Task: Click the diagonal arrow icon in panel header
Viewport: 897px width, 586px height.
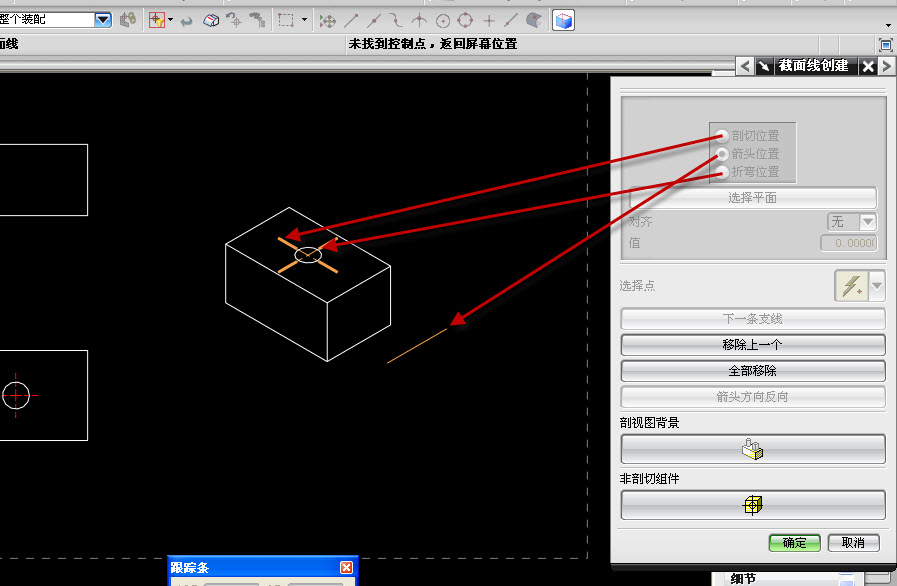Action: (764, 66)
